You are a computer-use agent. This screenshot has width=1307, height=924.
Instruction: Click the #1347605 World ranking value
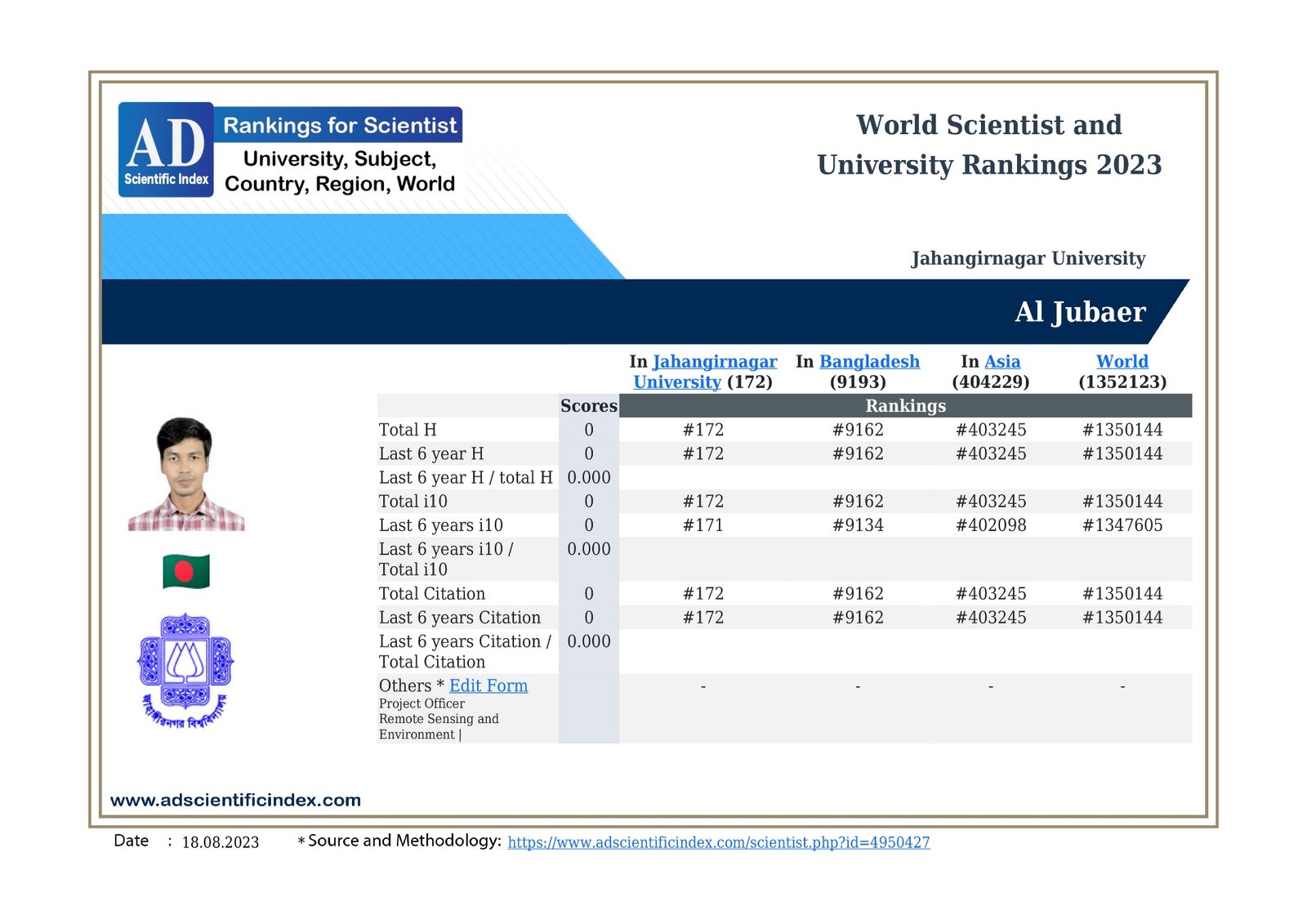pyautogui.click(x=1122, y=525)
